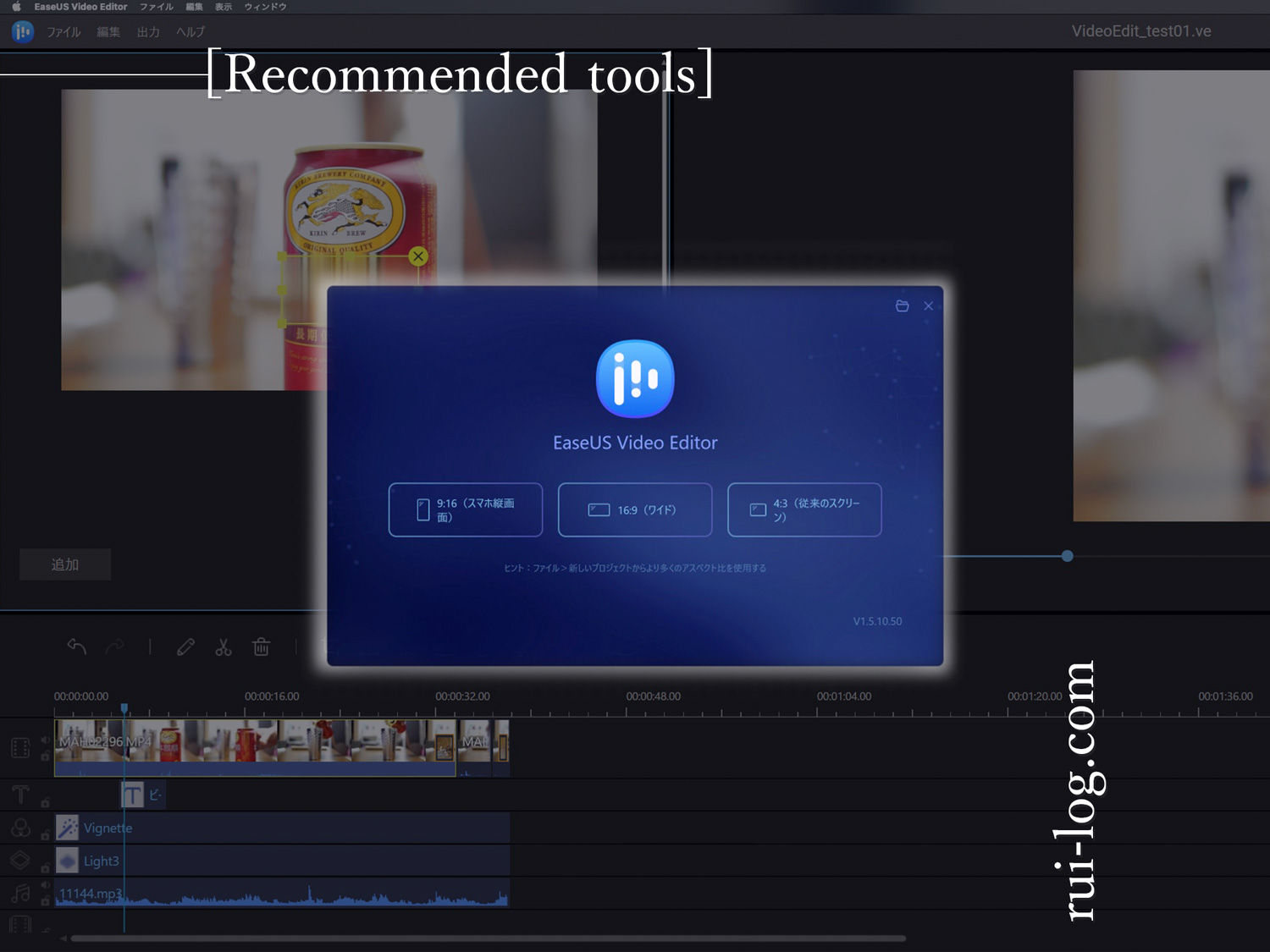This screenshot has height=952, width=1270.
Task: Click the 追加 button in the editor window
Action: (65, 564)
